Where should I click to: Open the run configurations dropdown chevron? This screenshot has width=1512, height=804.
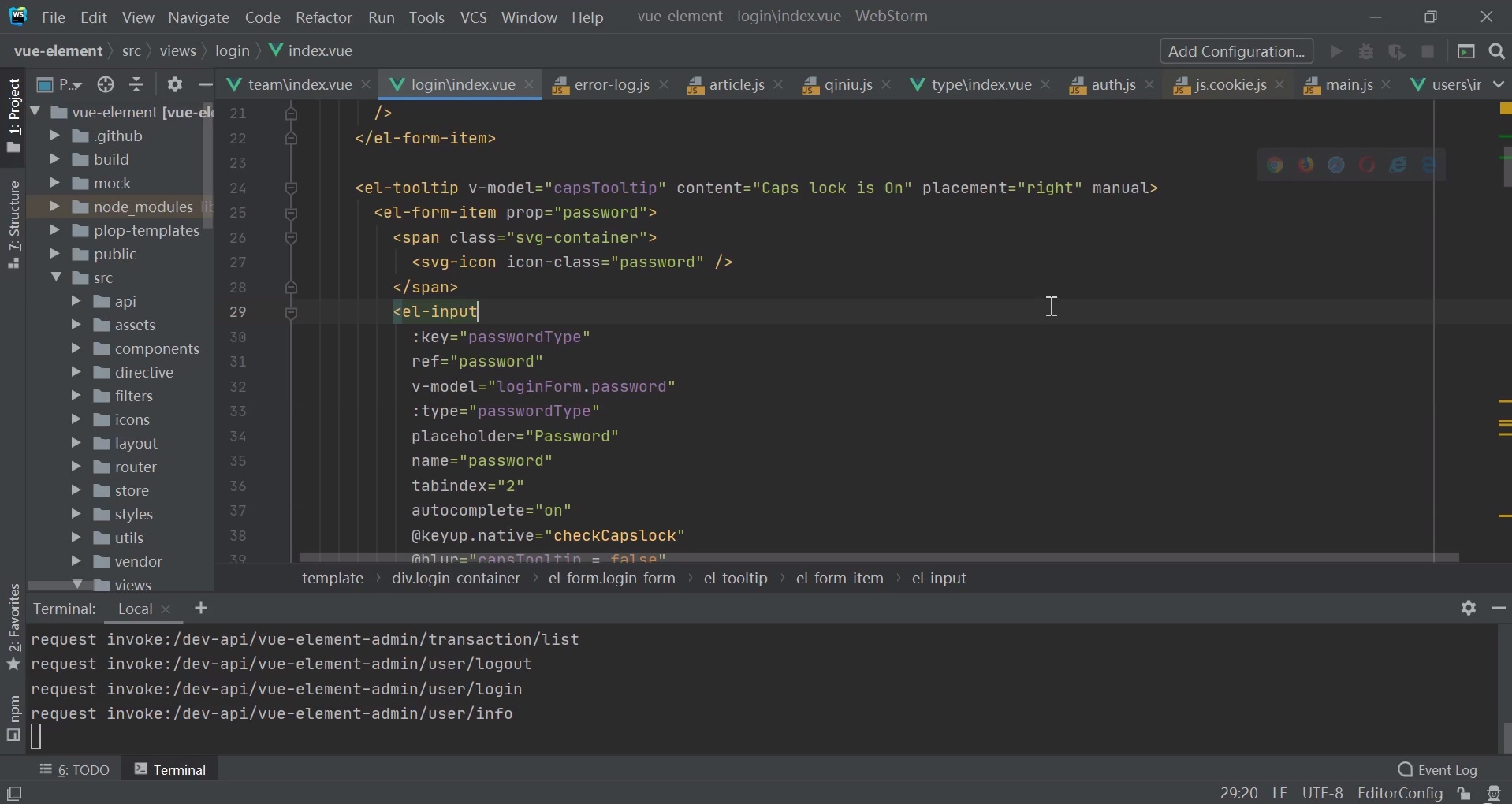pos(1499,85)
